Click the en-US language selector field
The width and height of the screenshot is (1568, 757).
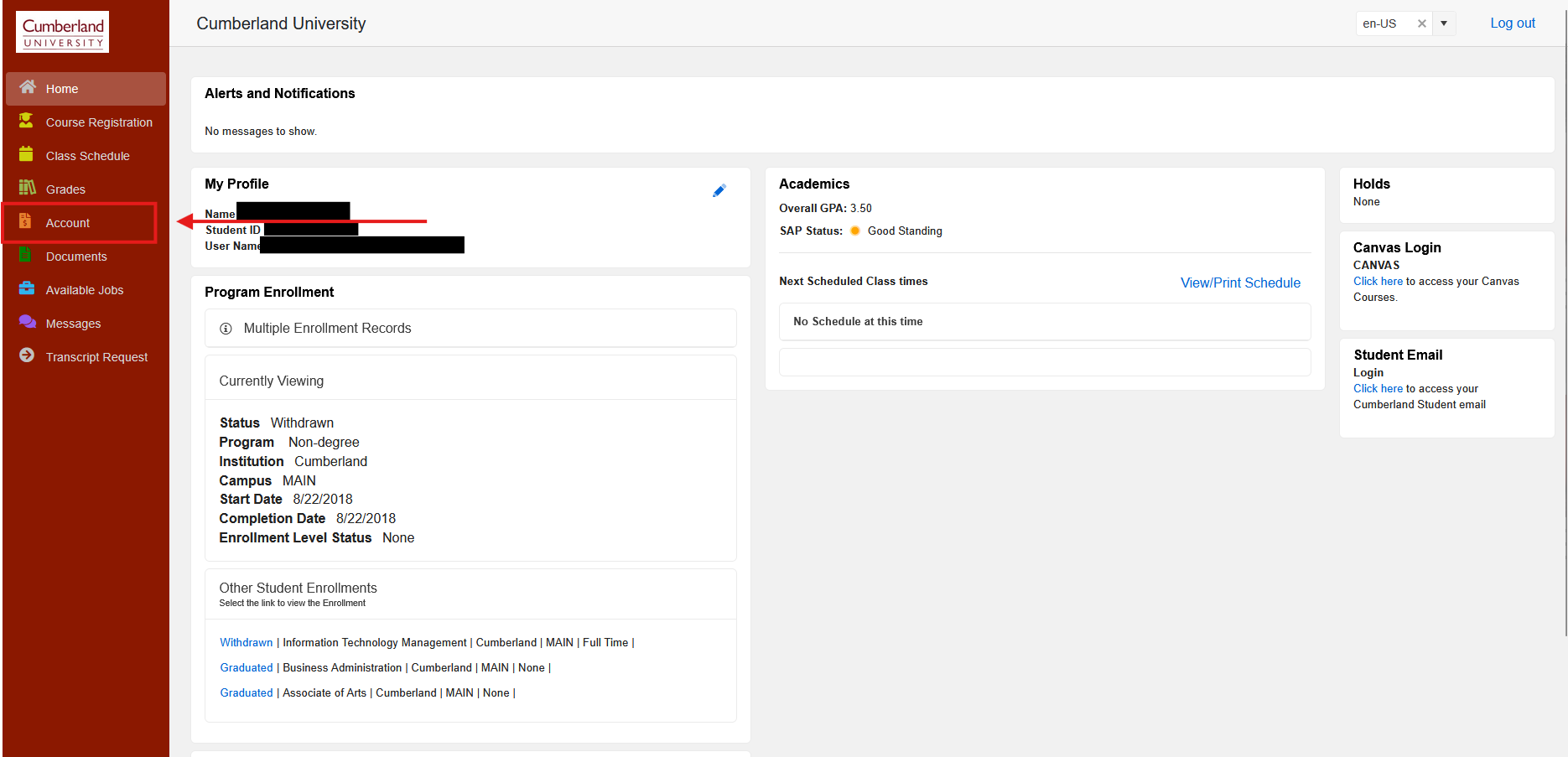[x=1405, y=23]
